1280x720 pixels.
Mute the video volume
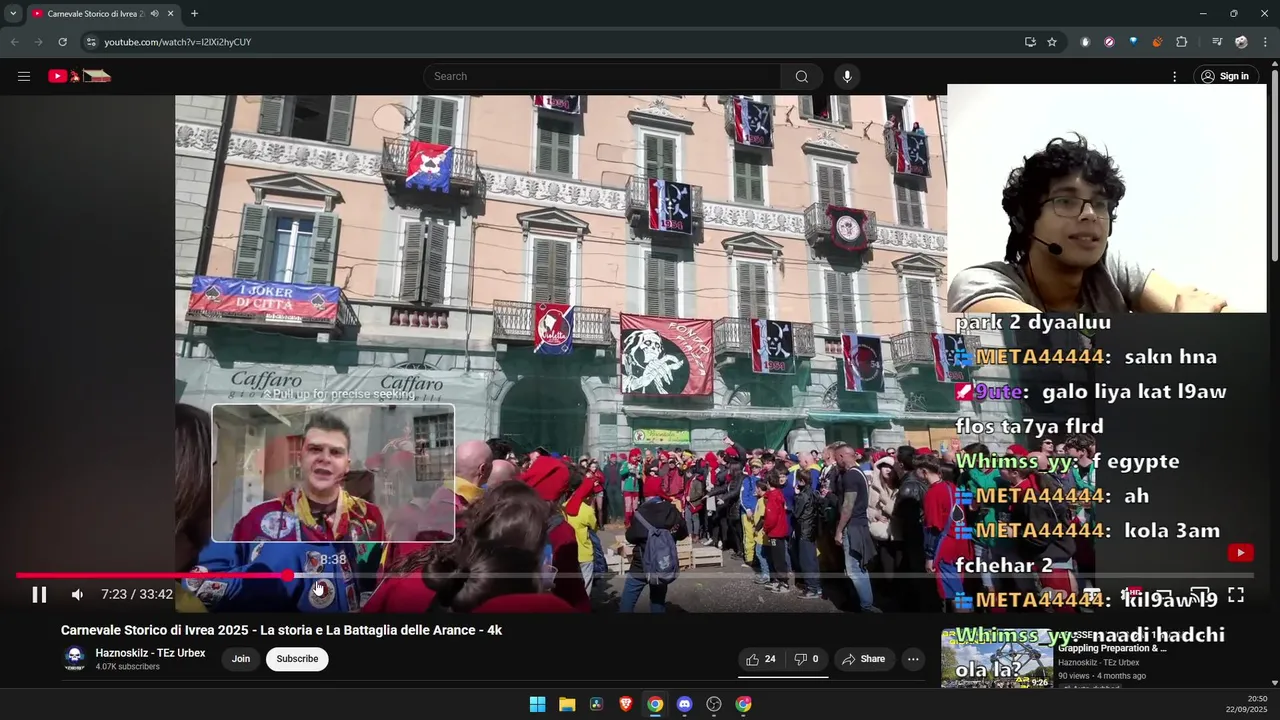point(77,595)
